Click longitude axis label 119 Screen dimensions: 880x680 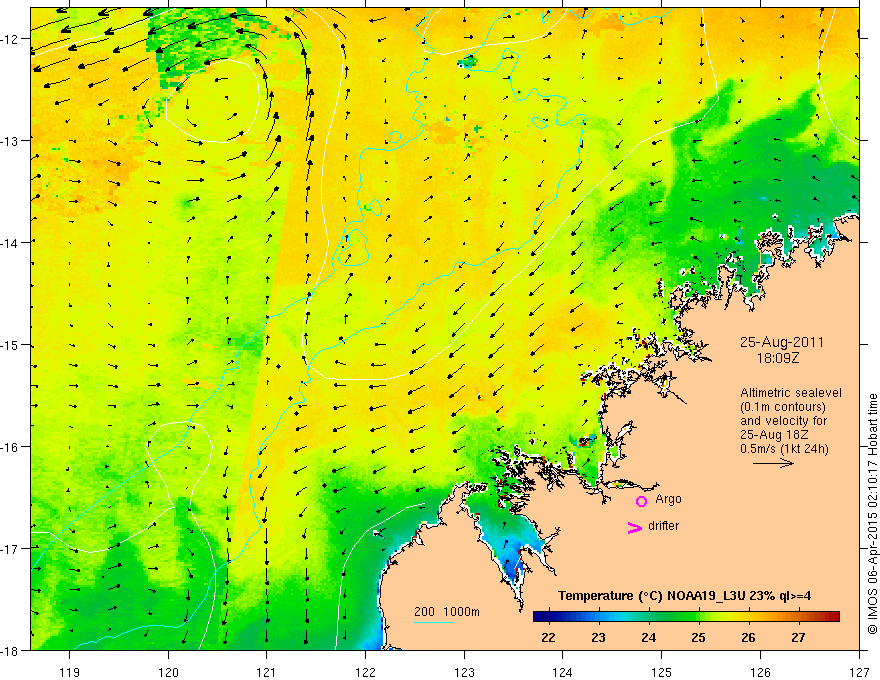[70, 672]
